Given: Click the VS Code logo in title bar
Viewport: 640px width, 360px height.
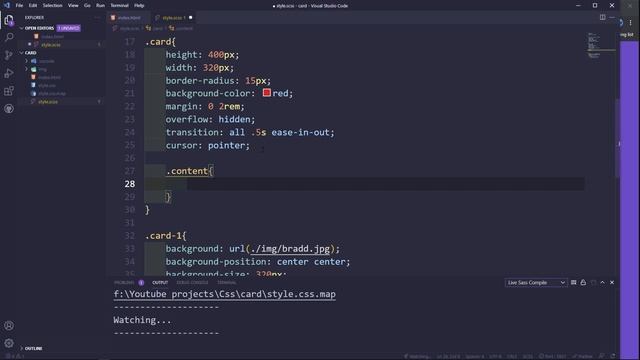Looking at the screenshot, I should [x=7, y=5].
